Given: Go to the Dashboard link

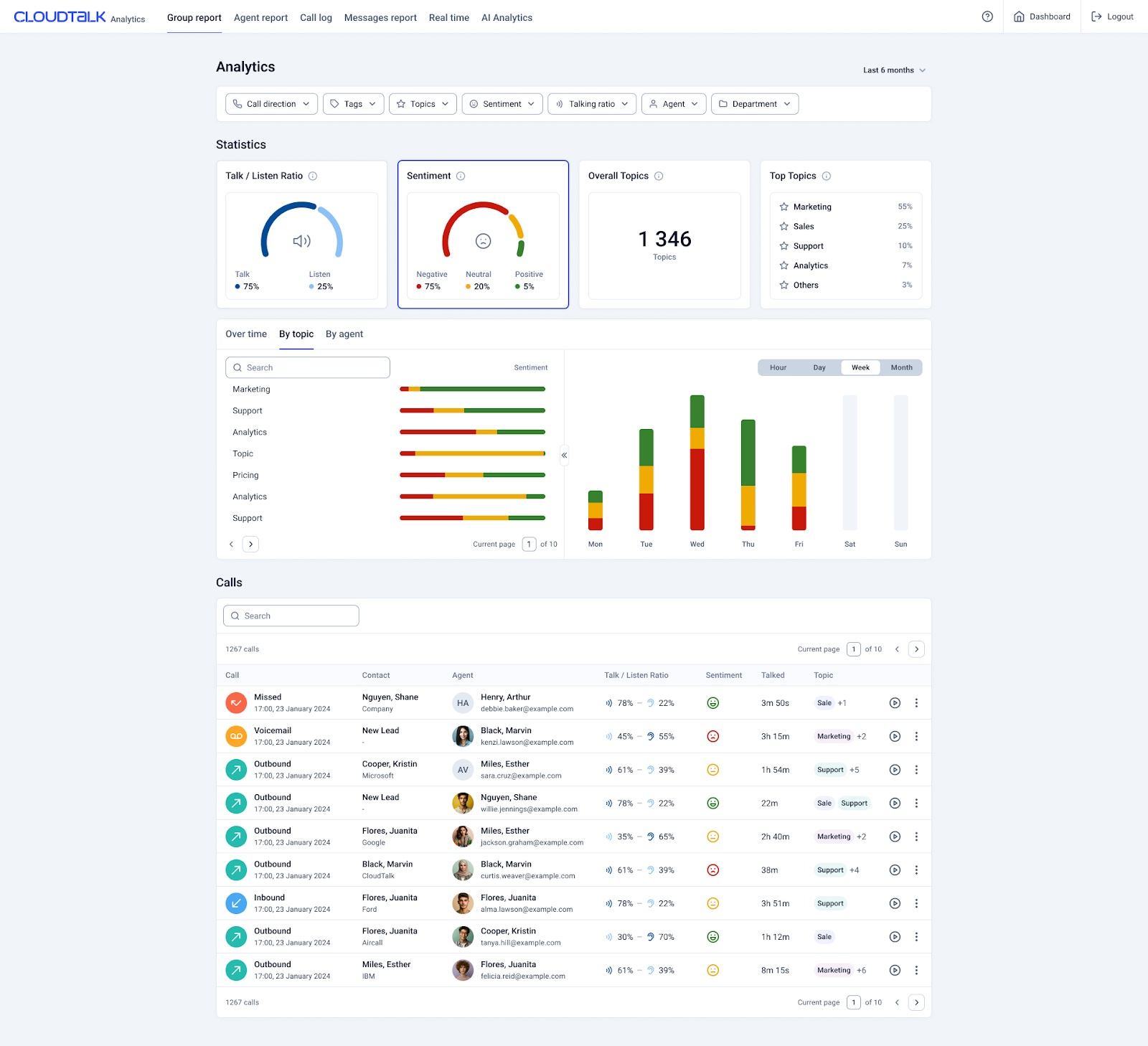Looking at the screenshot, I should (1042, 17).
